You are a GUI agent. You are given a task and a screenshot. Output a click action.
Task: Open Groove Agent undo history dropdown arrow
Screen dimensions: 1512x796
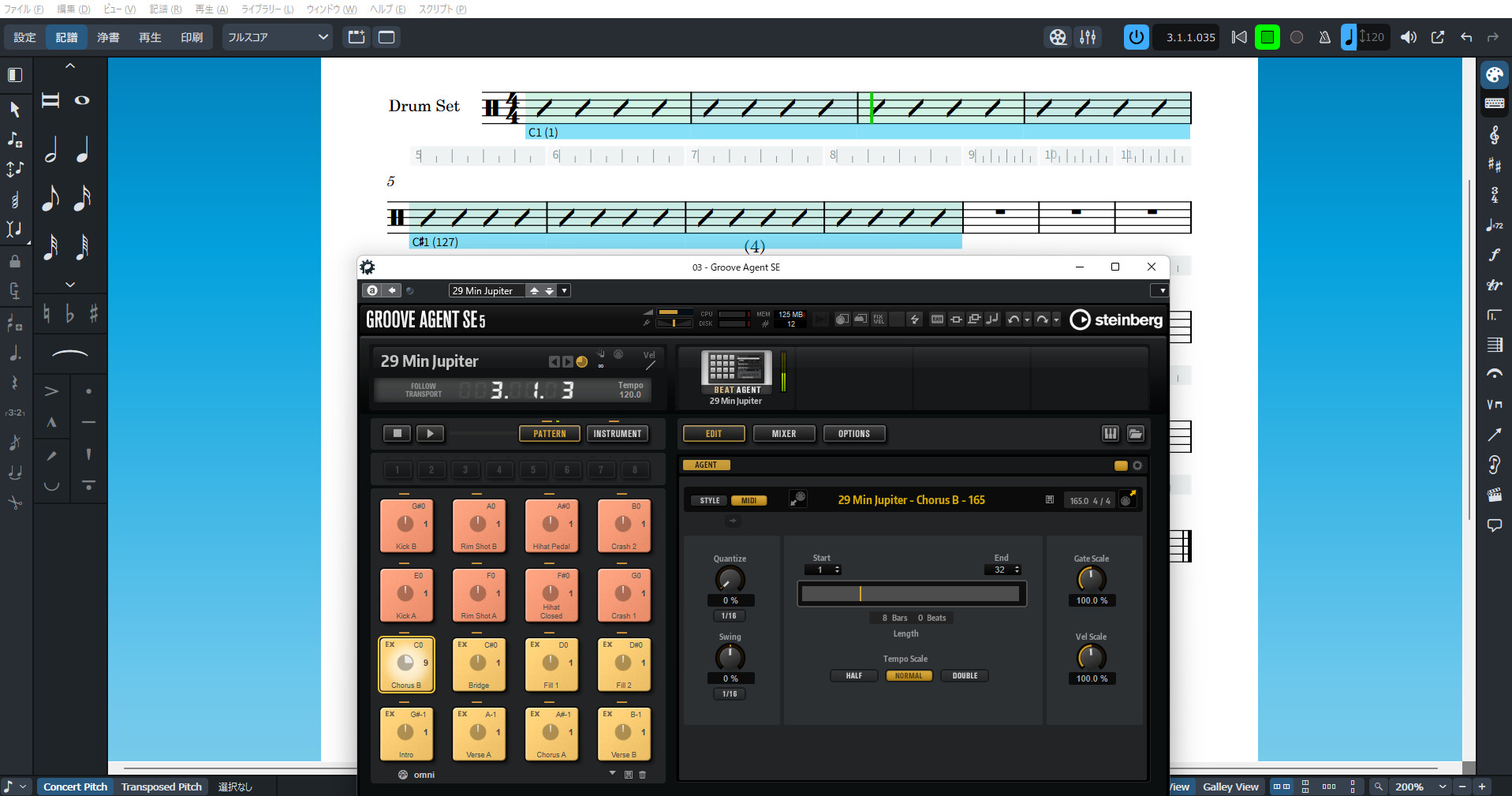pyautogui.click(x=1027, y=320)
